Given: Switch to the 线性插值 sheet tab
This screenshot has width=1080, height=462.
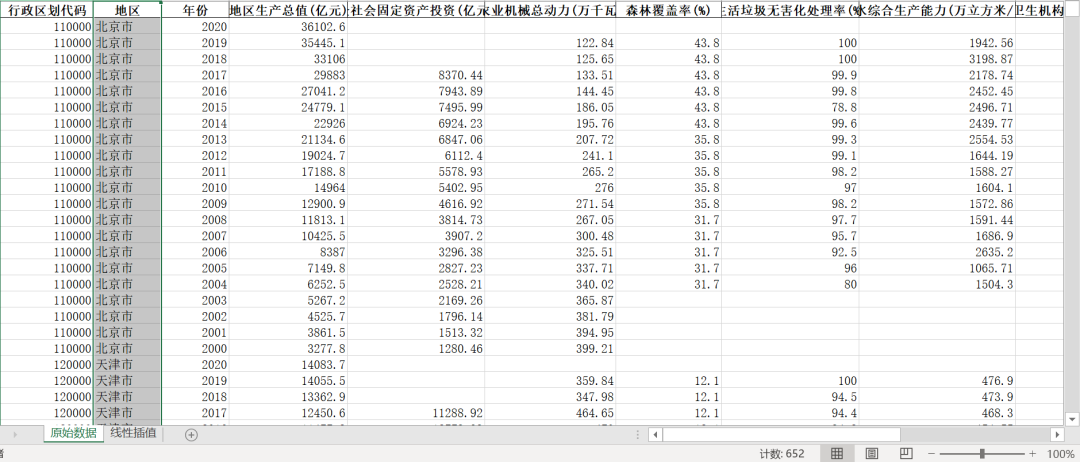Looking at the screenshot, I should (134, 434).
